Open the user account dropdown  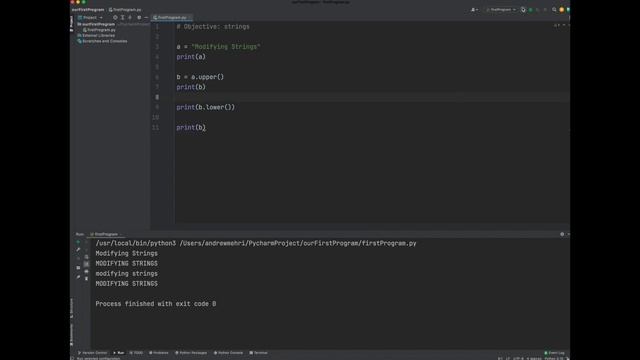point(474,10)
